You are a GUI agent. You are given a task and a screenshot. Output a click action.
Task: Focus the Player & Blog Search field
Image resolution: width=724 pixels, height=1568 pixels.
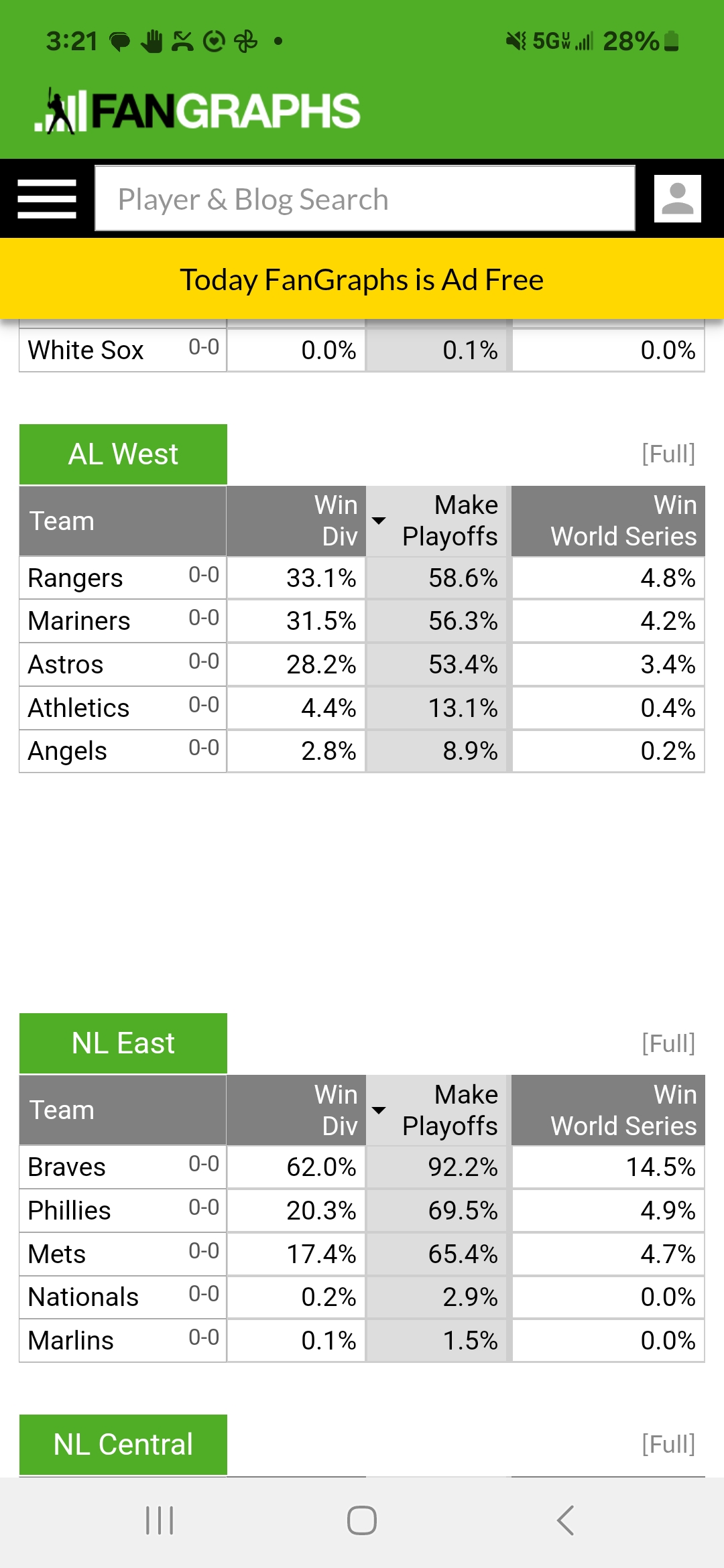pos(365,199)
